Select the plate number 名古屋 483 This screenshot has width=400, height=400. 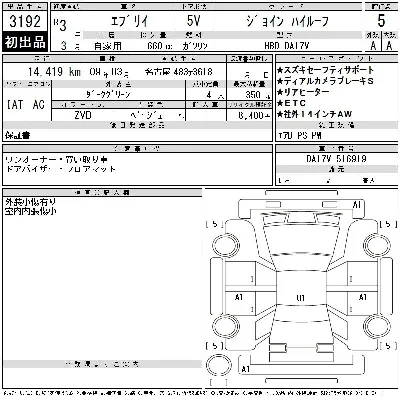click(179, 72)
